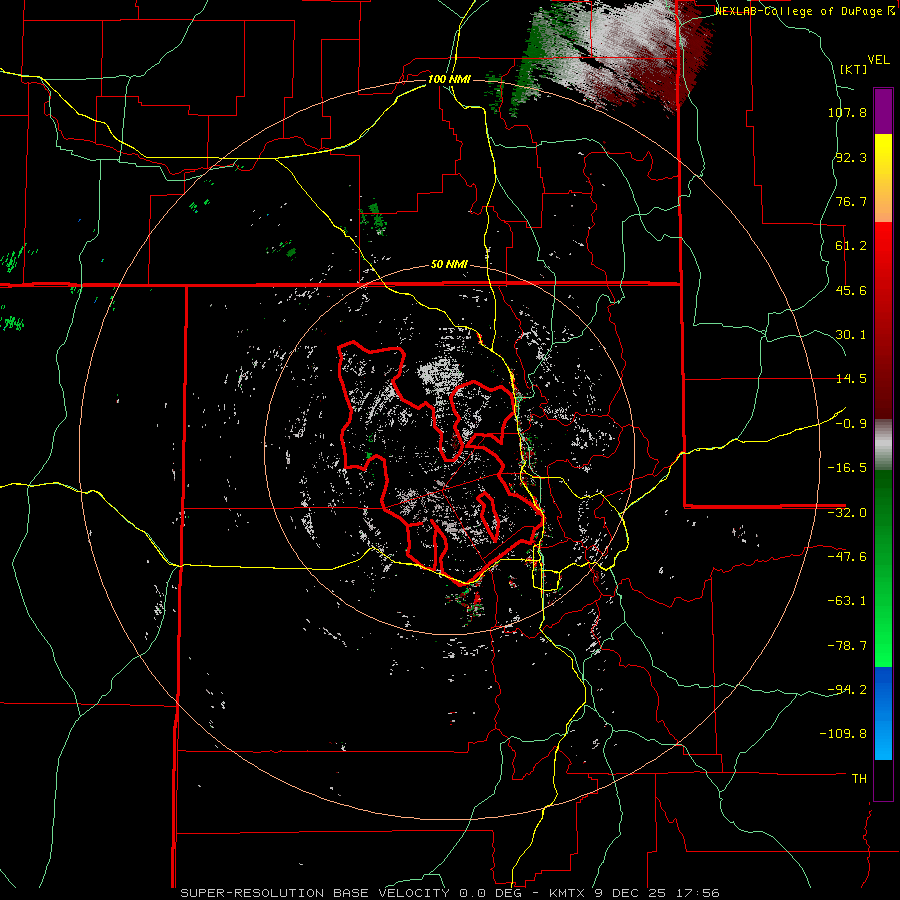Click the -47.6 legend value
This screenshot has width=900, height=900.
847,557
